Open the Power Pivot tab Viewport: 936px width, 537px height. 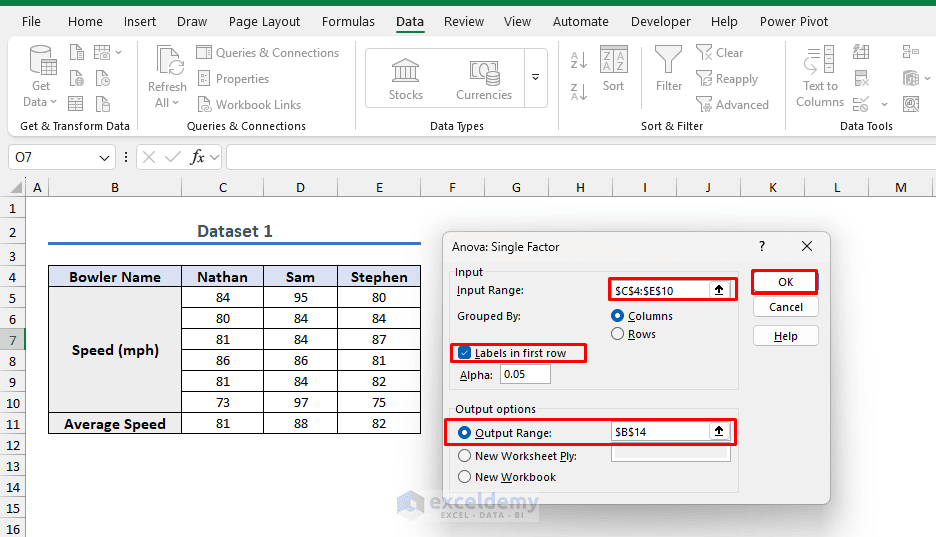coord(794,22)
